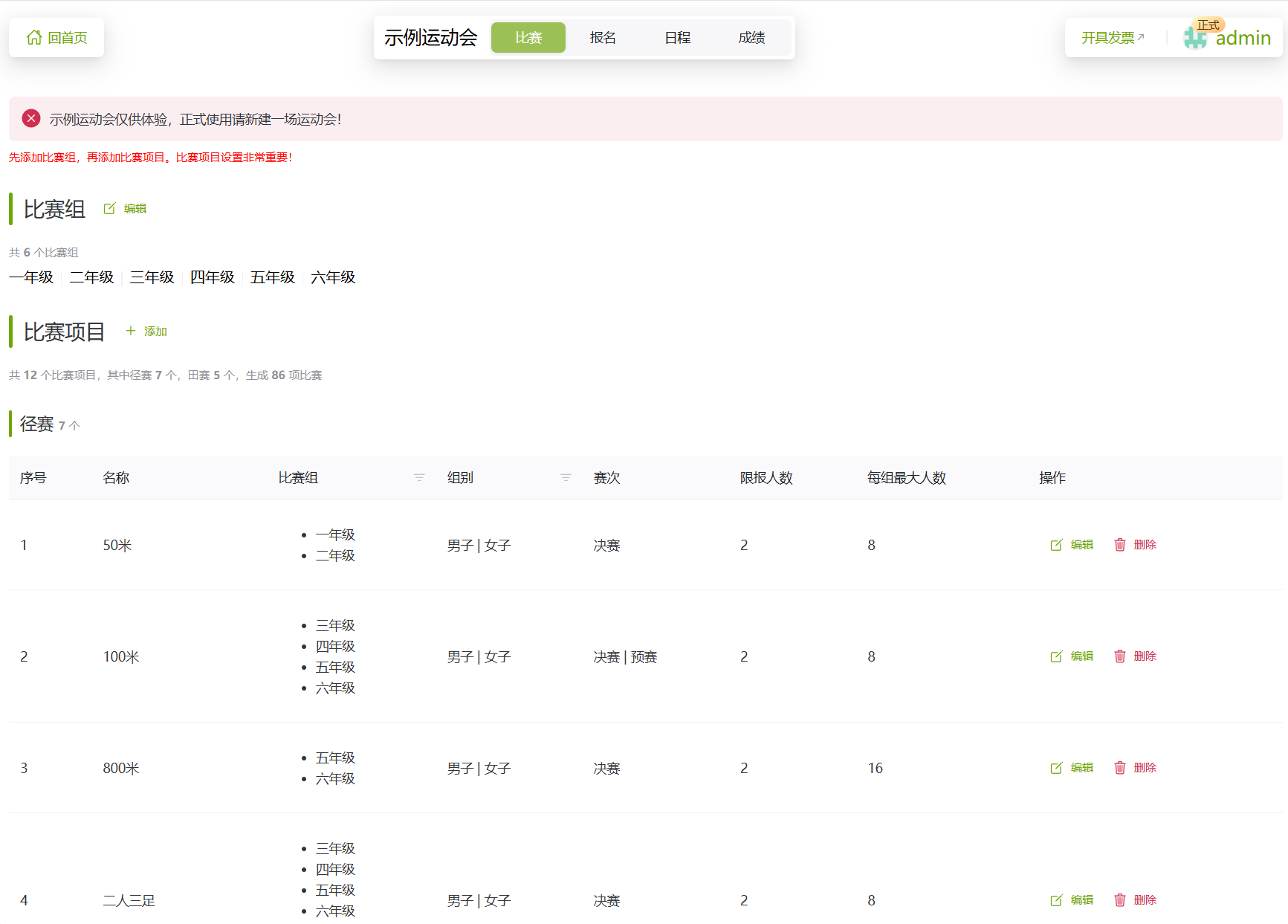Add a new 比赛项目 with the 添加 button
The width and height of the screenshot is (1288, 924).
(x=146, y=331)
